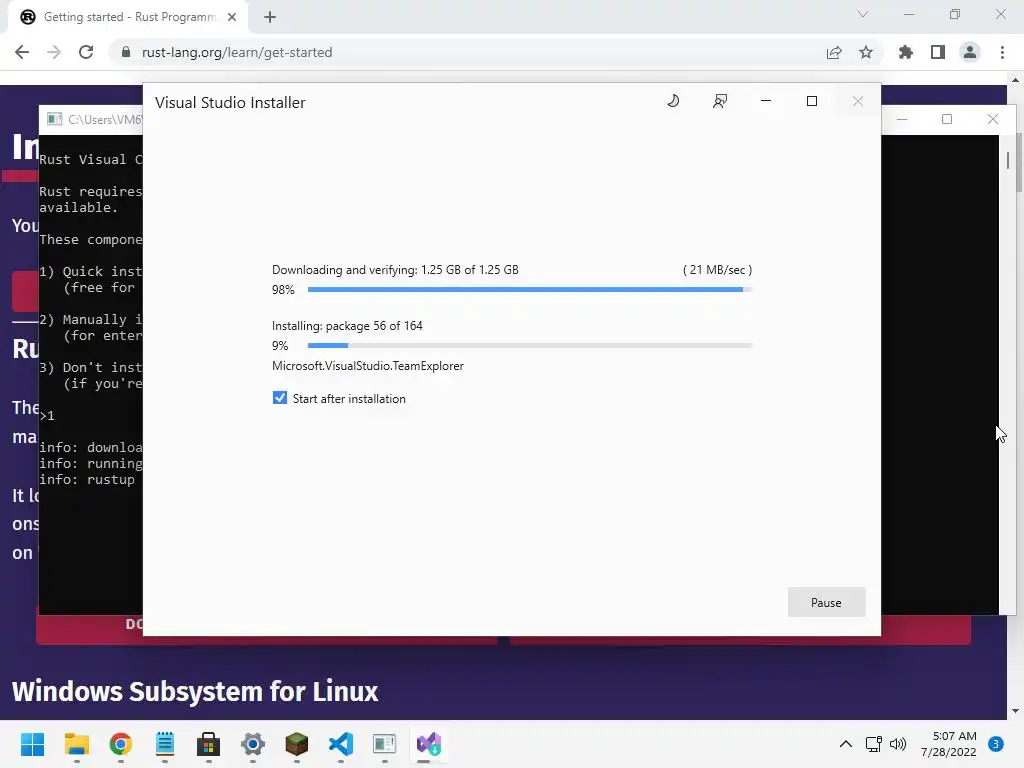Viewport: 1024px width, 768px height.
Task: Reload the Rust get-started page
Action: point(86,52)
